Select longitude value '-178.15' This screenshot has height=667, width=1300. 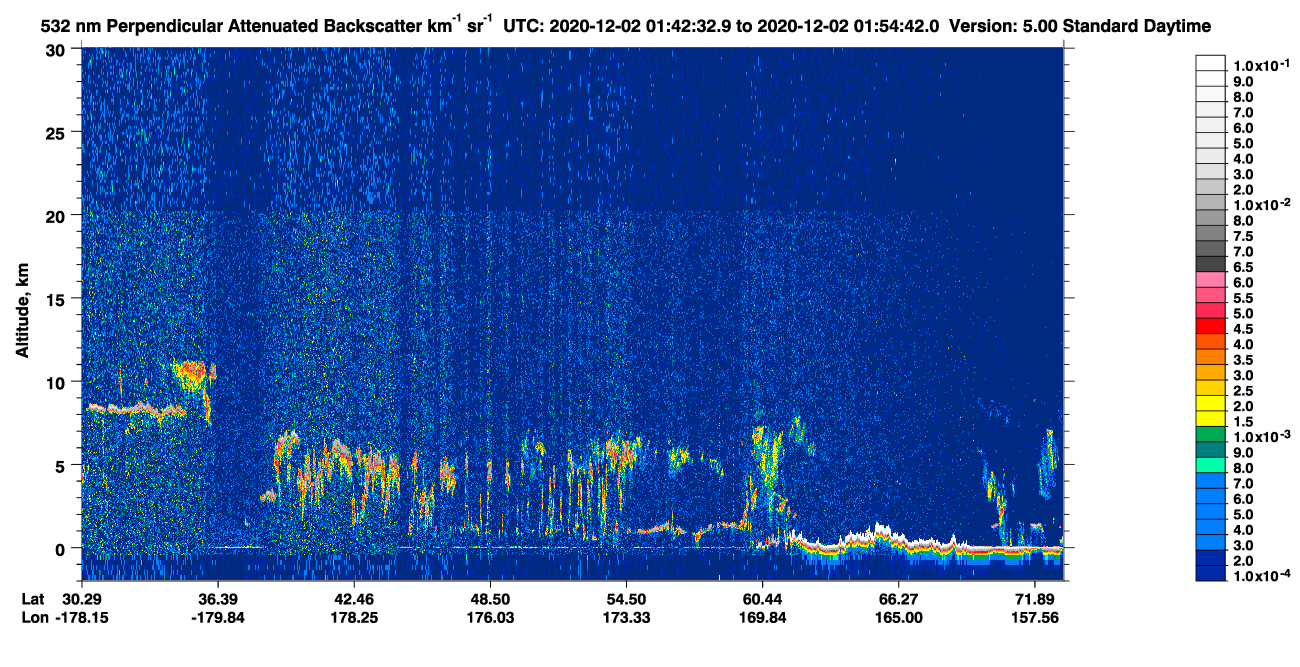coord(81,618)
